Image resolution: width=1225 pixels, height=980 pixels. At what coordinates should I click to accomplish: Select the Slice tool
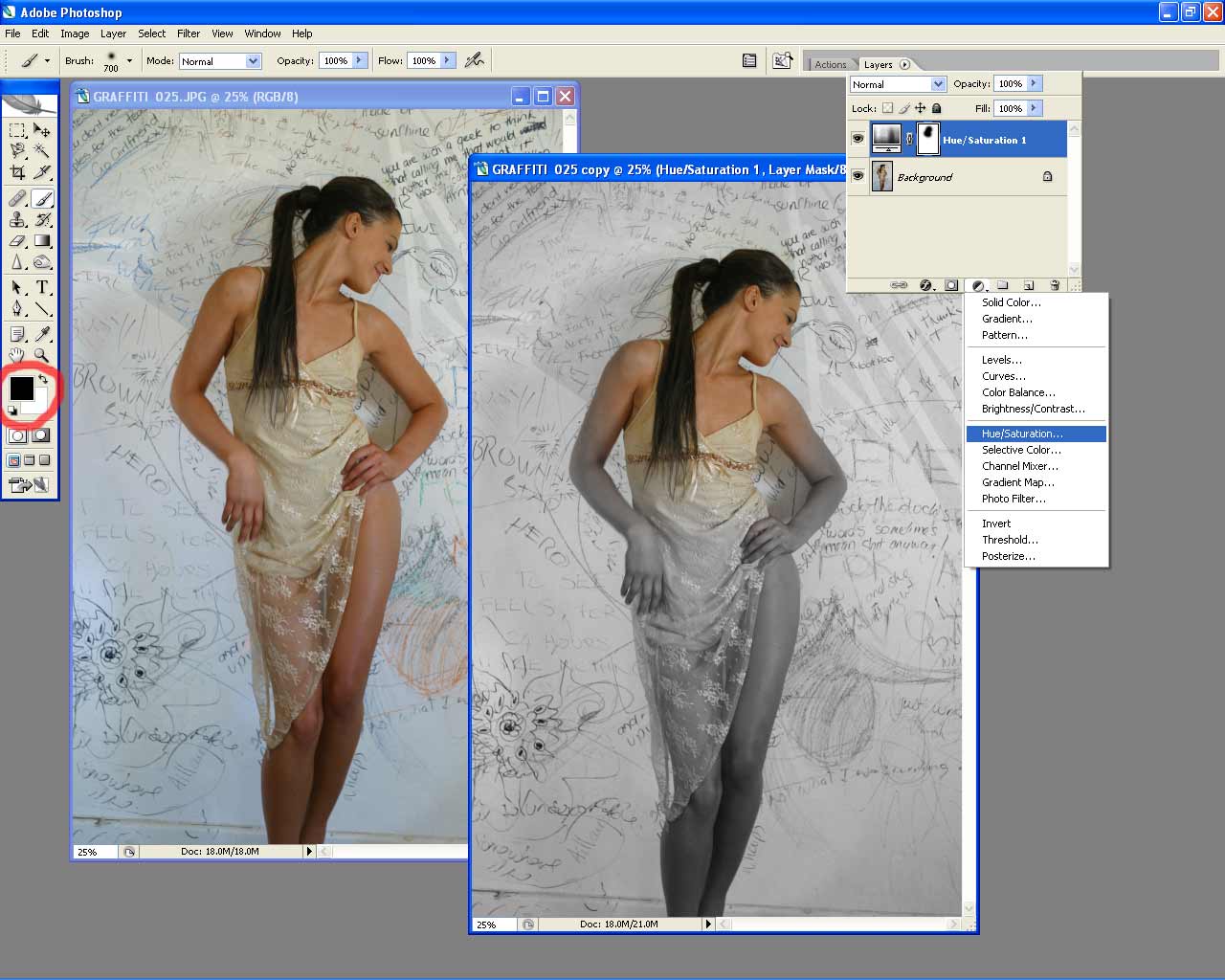pos(42,172)
